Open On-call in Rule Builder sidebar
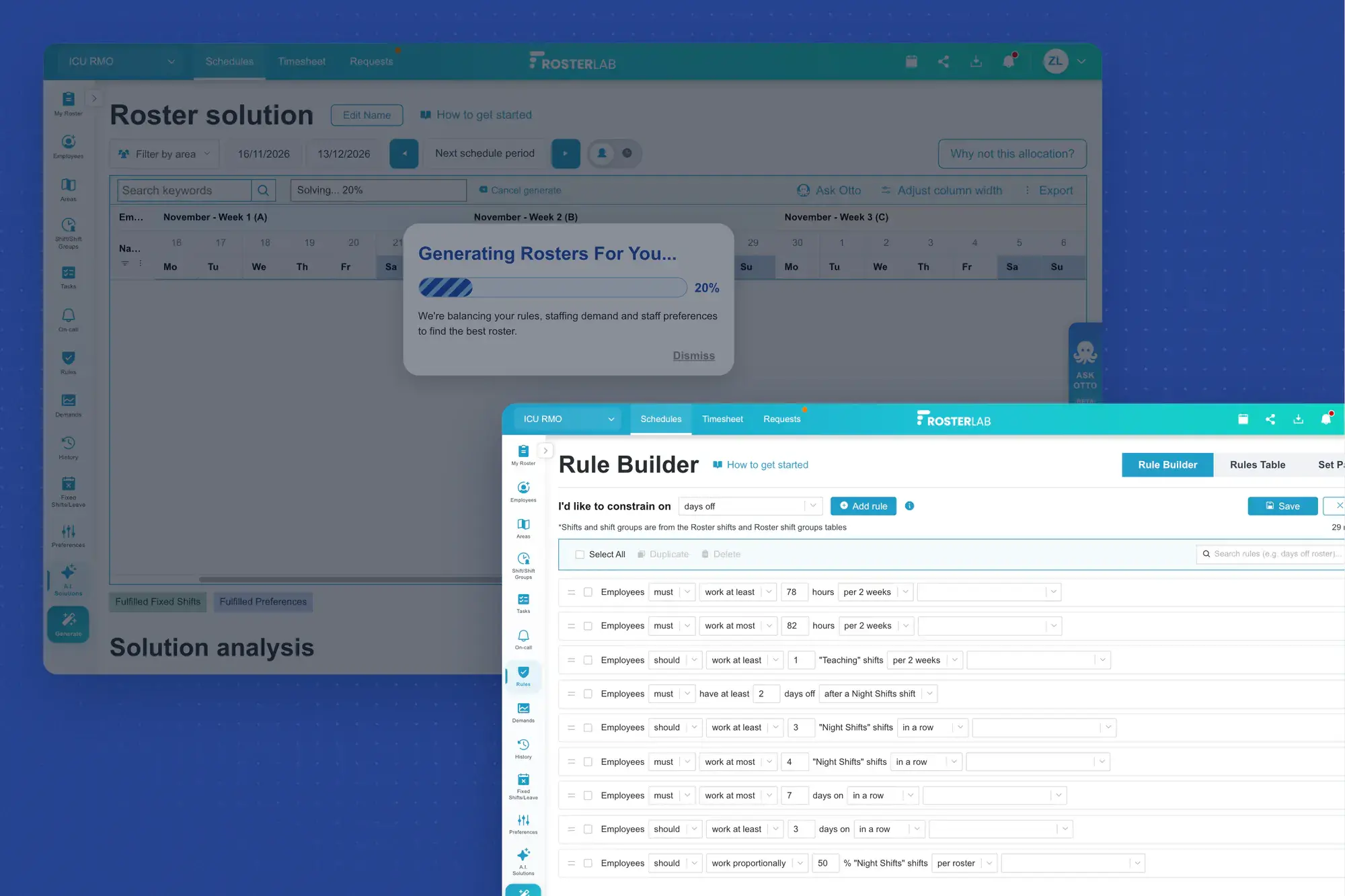The width and height of the screenshot is (1345, 896). tap(523, 639)
